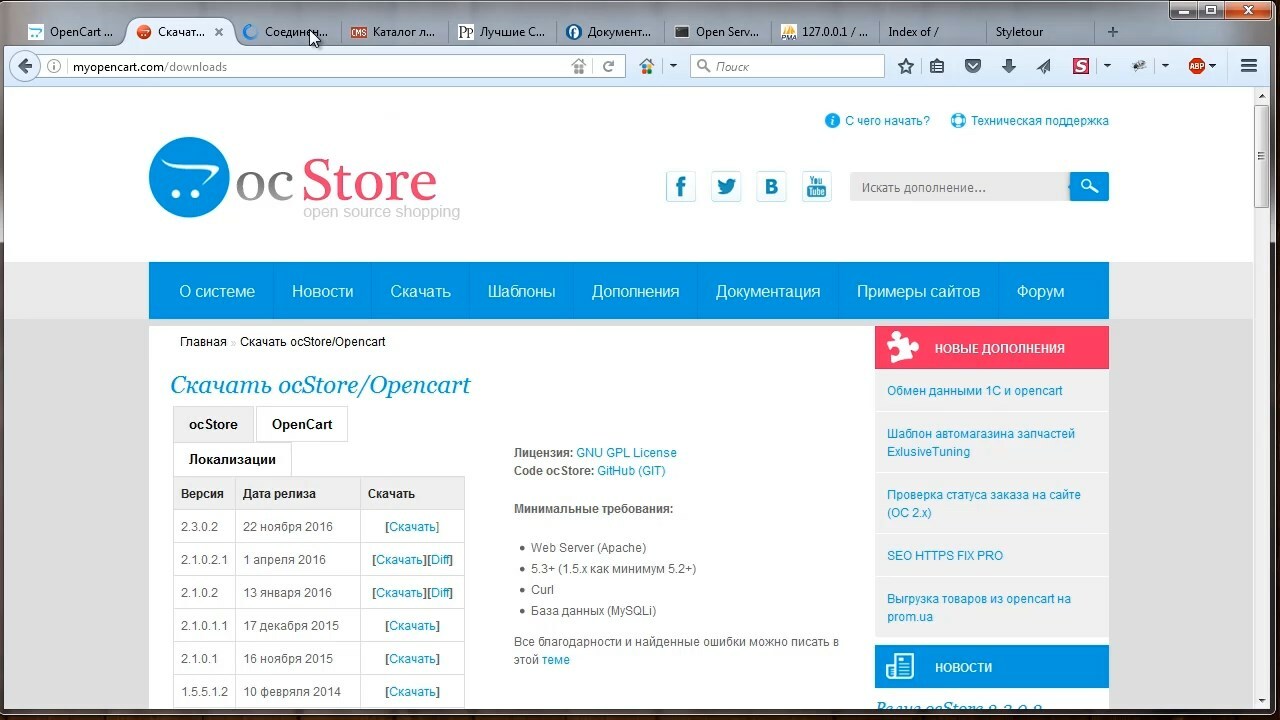Viewport: 1280px width, 720px height.
Task: Open the О системе menu item
Action: (x=217, y=292)
